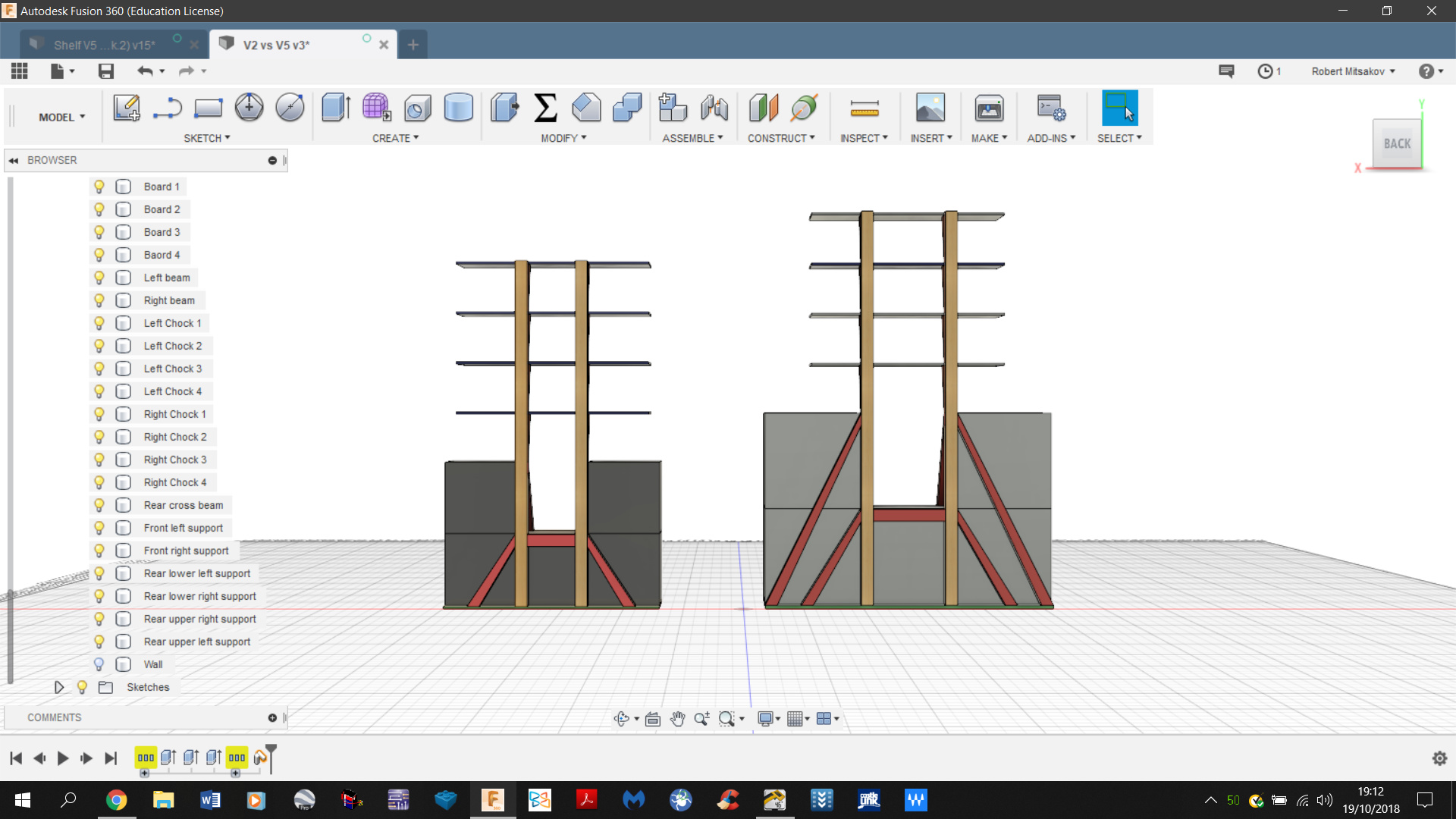Screen dimensions: 1456x819
Task: Click the New Component icon
Action: click(673, 108)
